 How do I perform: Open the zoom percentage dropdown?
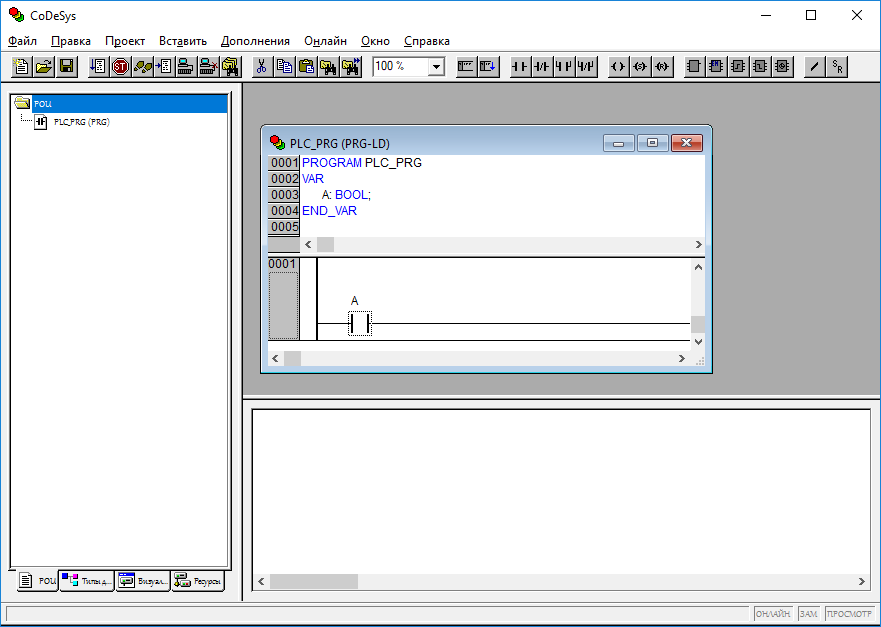pyautogui.click(x=436, y=67)
